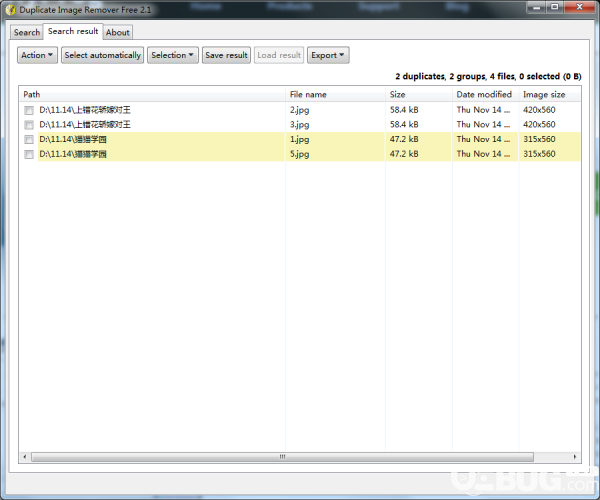
Task: Switch to the Search tab
Action: [x=27, y=33]
